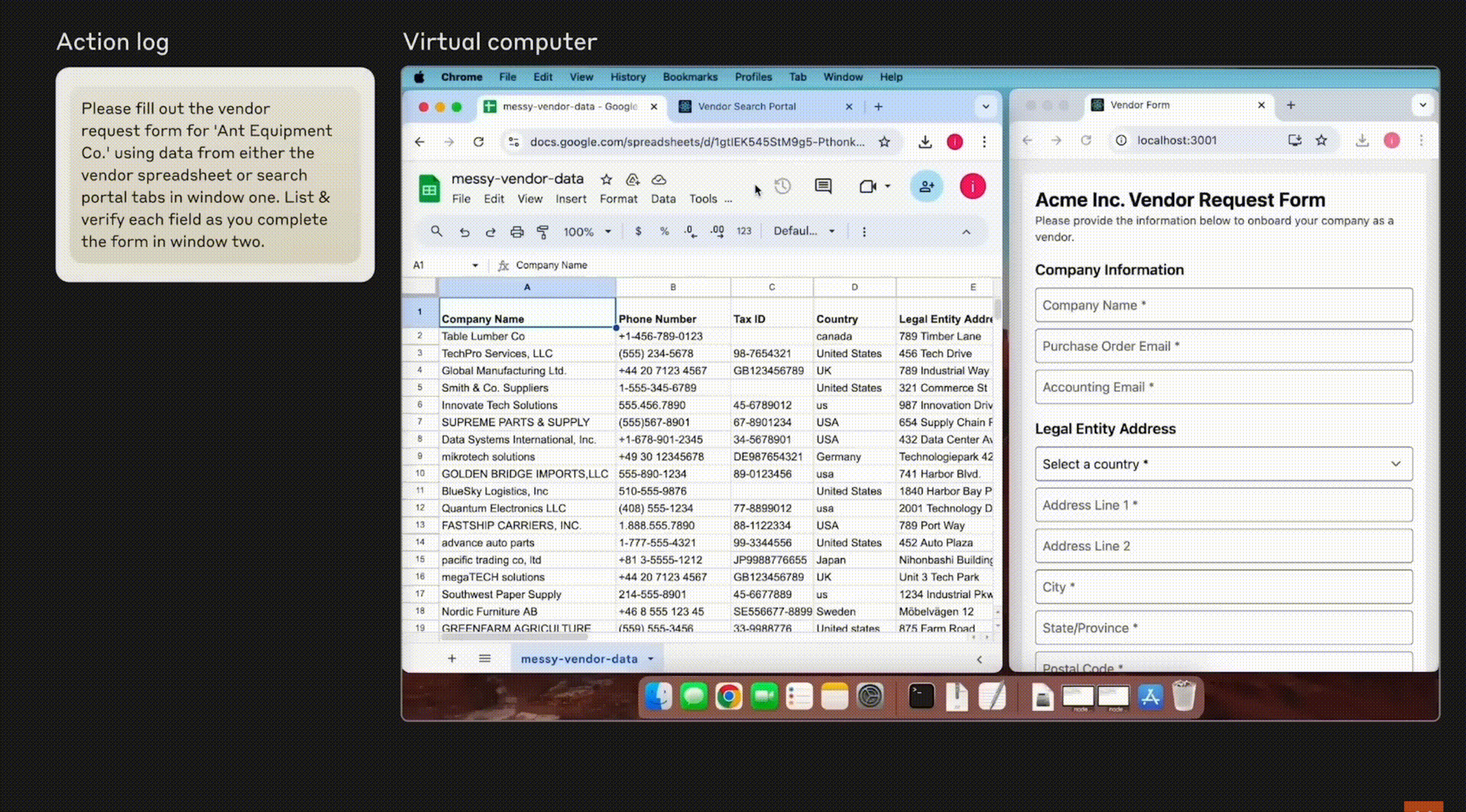Screen dimensions: 1466x812
Task: Open the Format menu in Sheets
Action: tap(618, 199)
